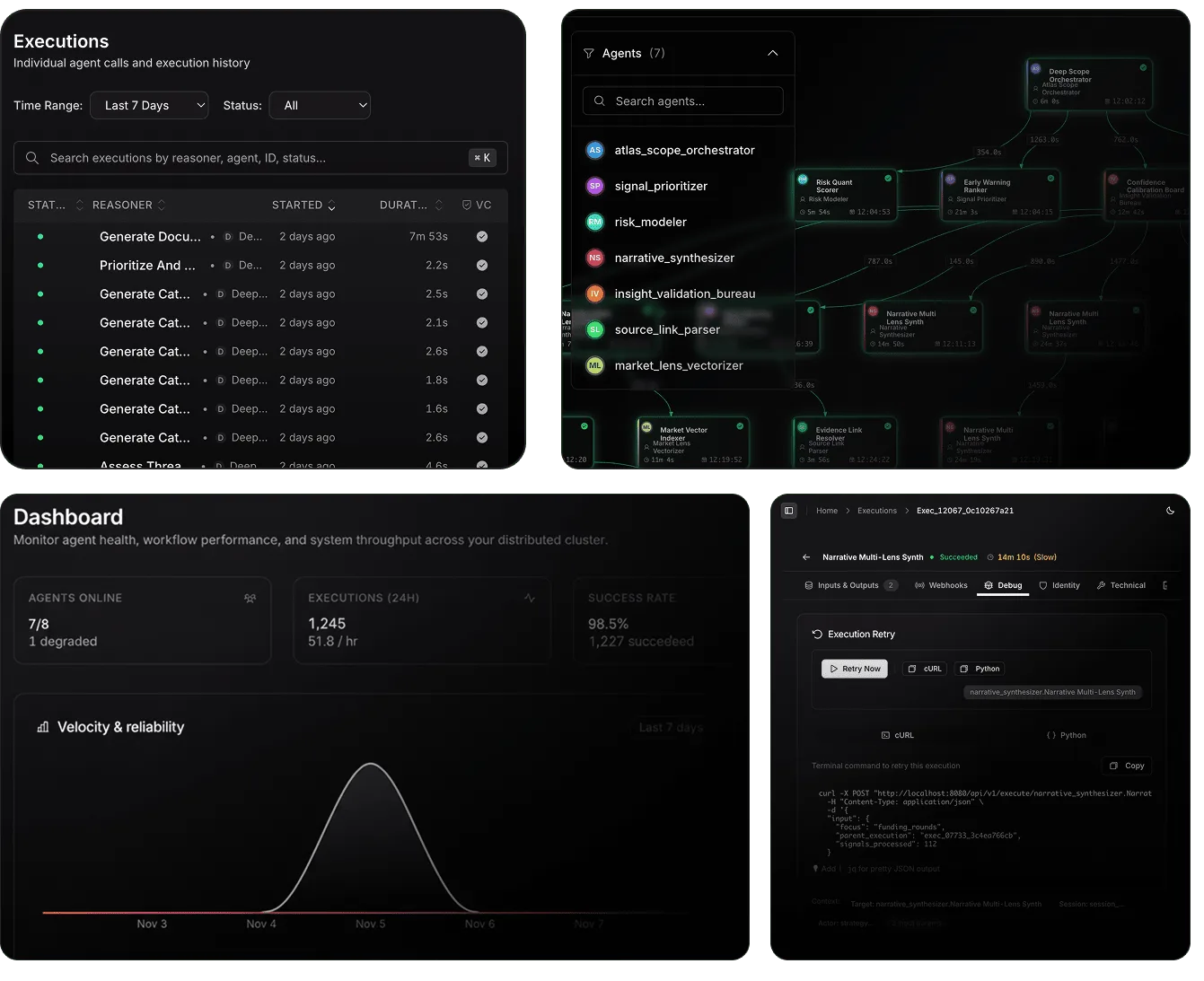The height and width of the screenshot is (981, 1204).
Task: Click VC checkmark in the 7m 53s row
Action: click(x=482, y=237)
